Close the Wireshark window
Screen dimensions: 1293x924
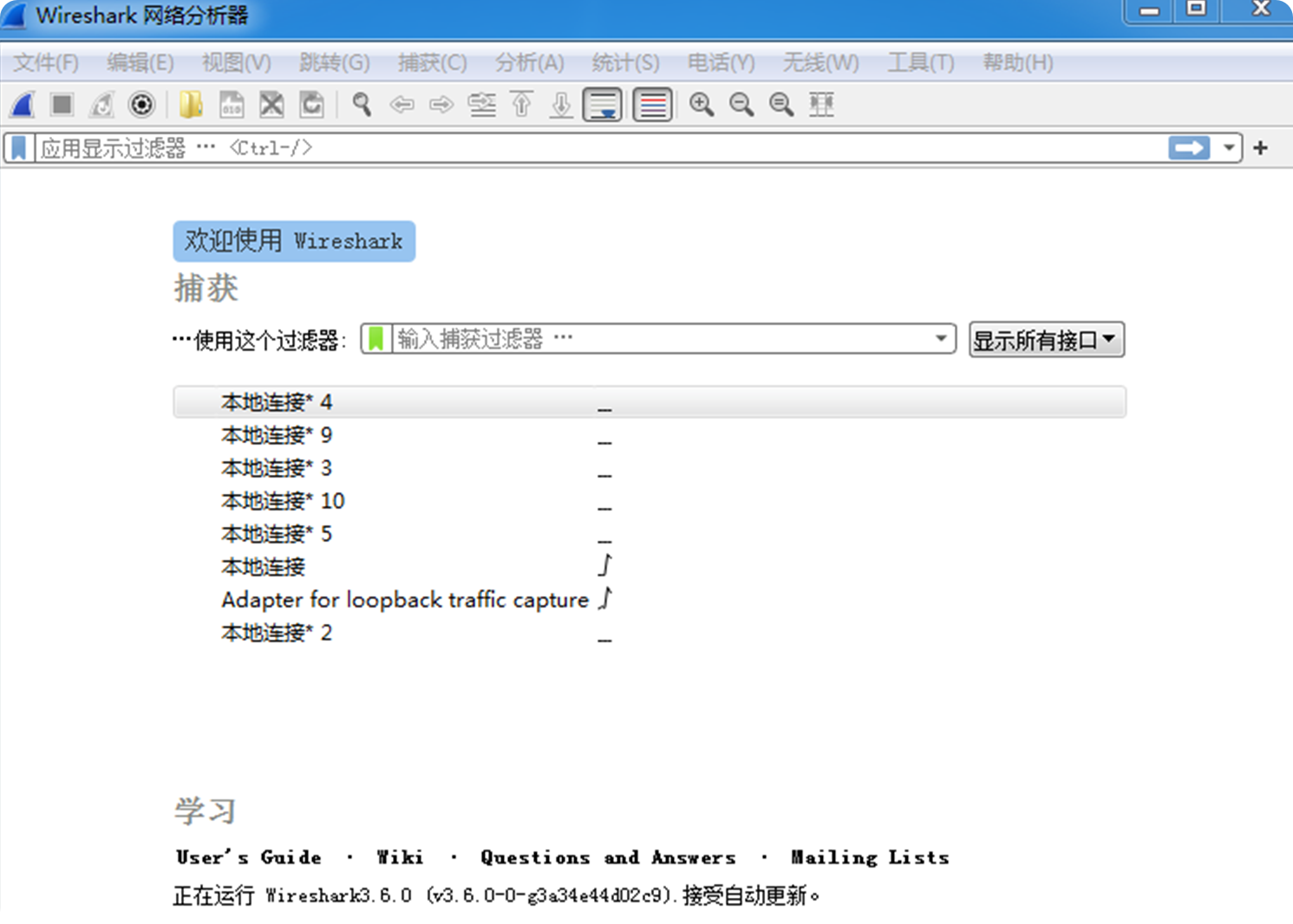tap(1259, 10)
